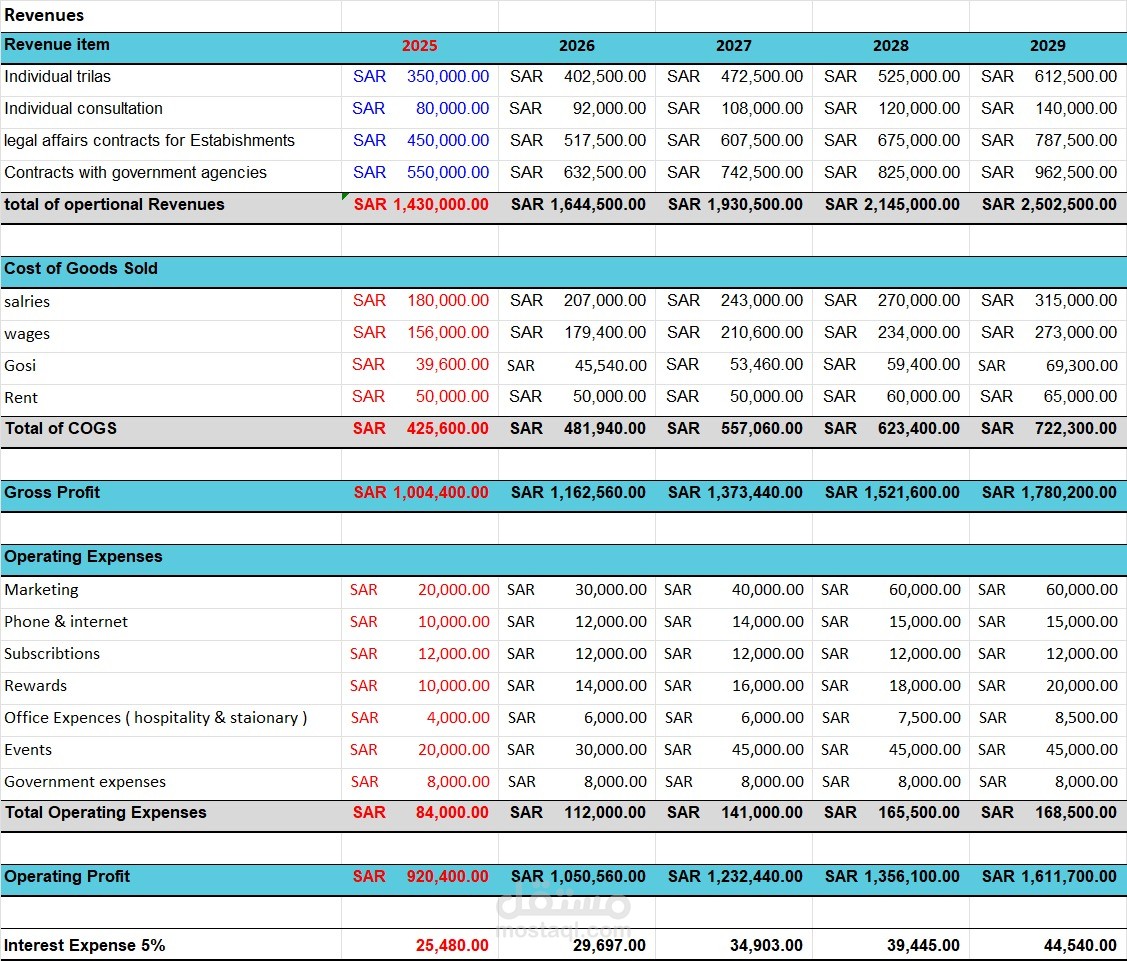Click 'legal affairs contracts for Estabishments' label
The width and height of the screenshot is (1127, 961).
pyautogui.click(x=150, y=140)
